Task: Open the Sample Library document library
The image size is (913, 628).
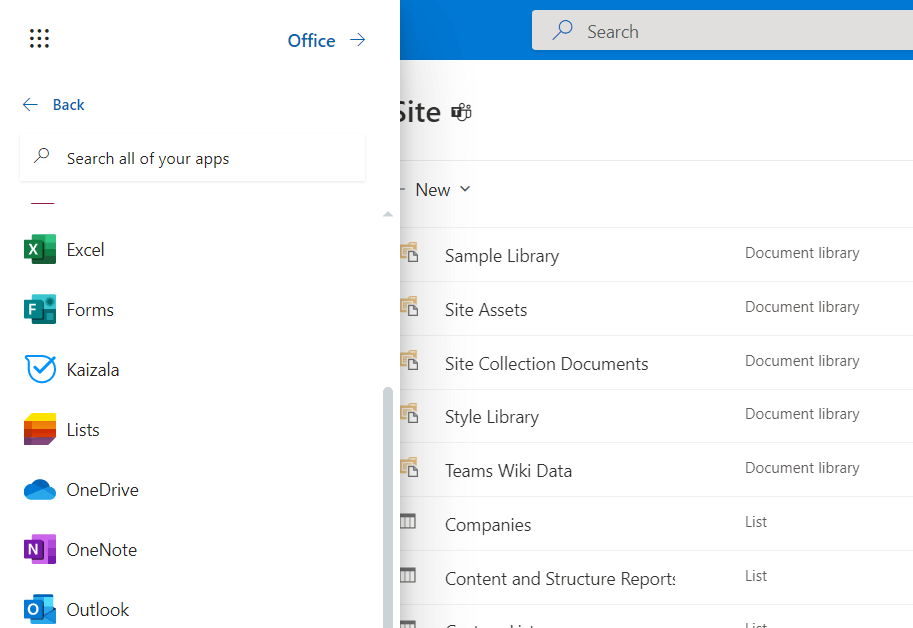Action: 502,256
